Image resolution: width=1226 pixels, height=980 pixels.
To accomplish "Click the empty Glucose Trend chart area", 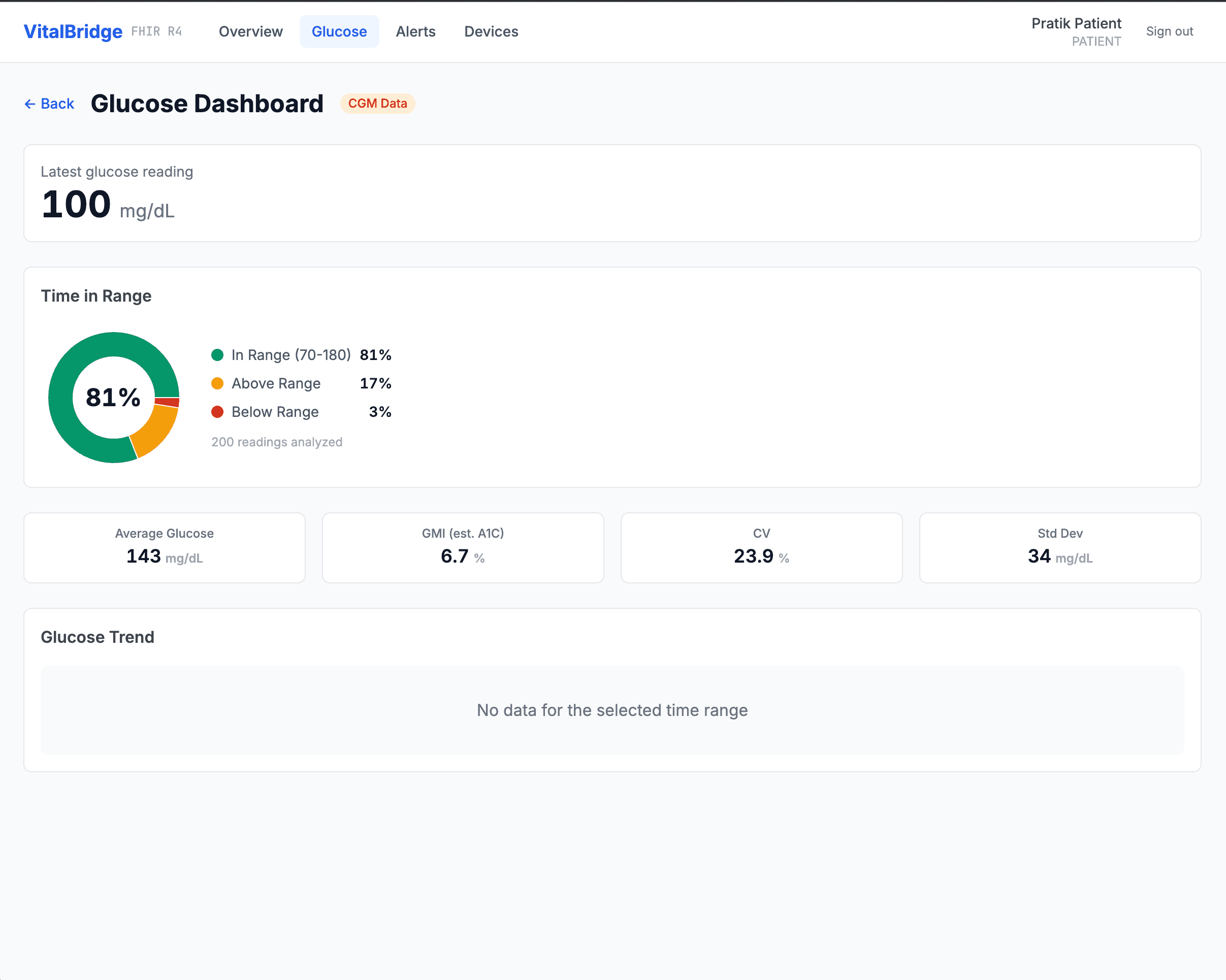I will coord(612,710).
